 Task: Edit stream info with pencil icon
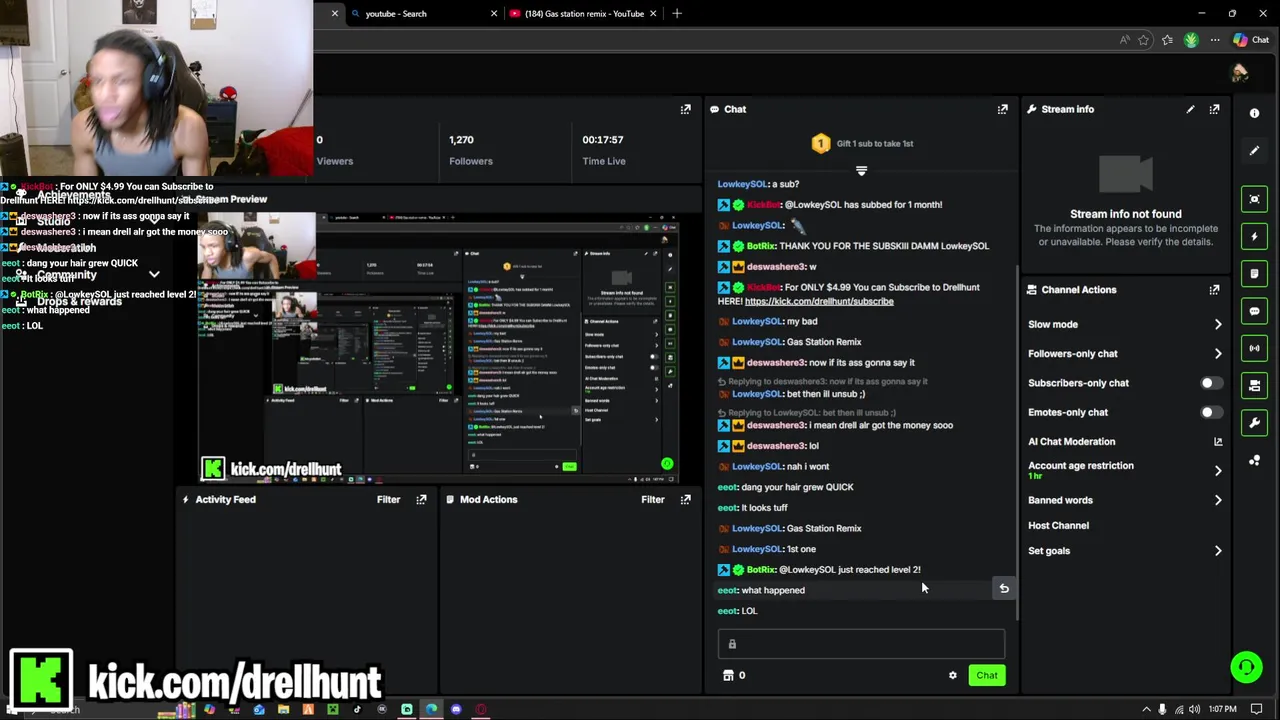click(1190, 109)
